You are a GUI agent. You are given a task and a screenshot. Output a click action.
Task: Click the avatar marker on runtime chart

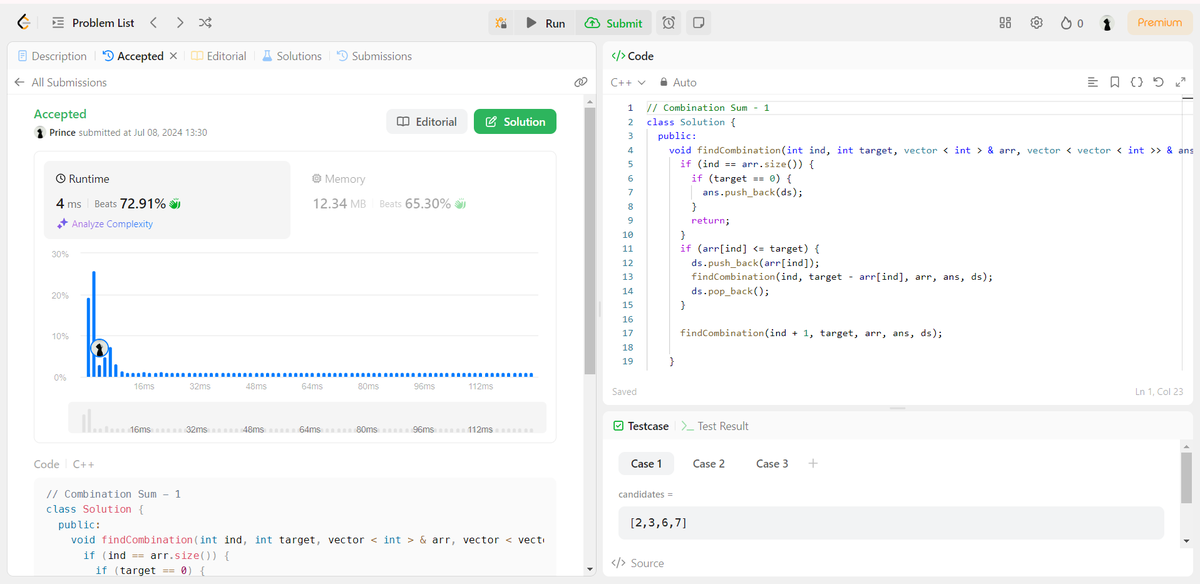(x=100, y=348)
